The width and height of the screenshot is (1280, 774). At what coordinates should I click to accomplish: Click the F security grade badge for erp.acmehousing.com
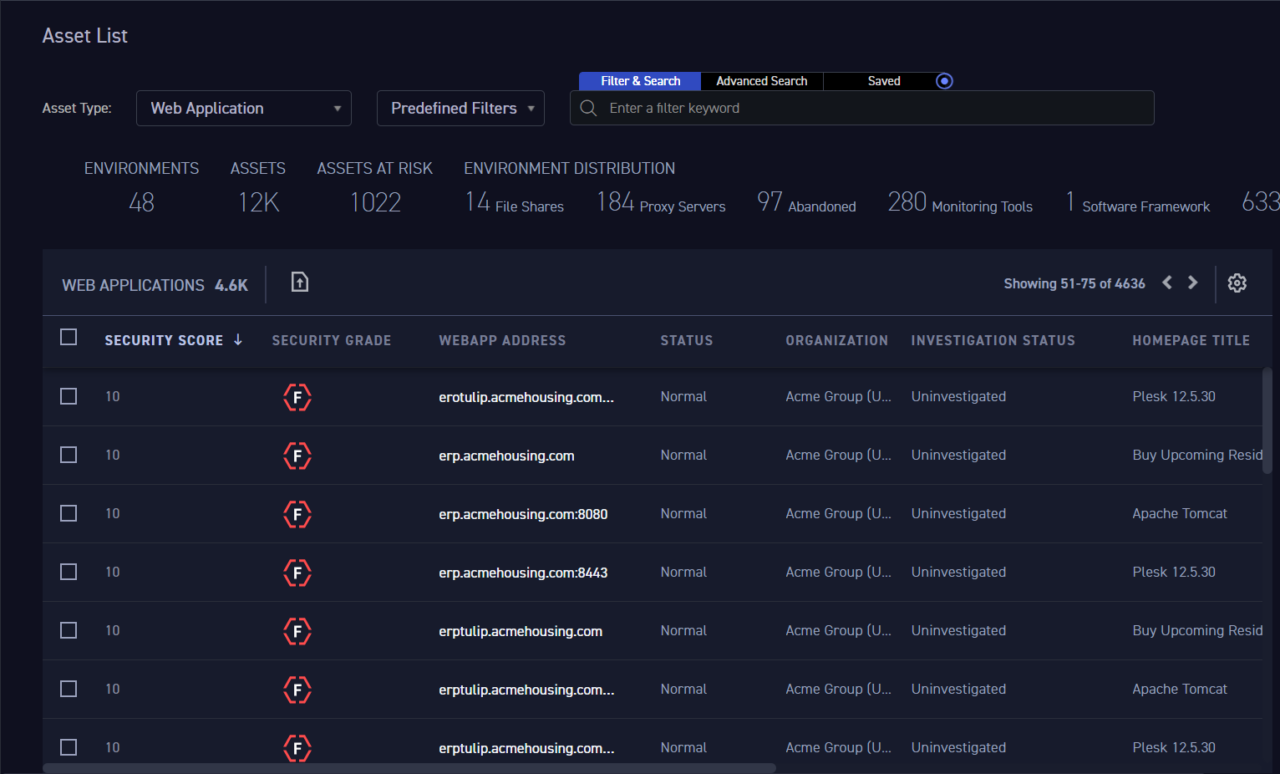click(297, 455)
